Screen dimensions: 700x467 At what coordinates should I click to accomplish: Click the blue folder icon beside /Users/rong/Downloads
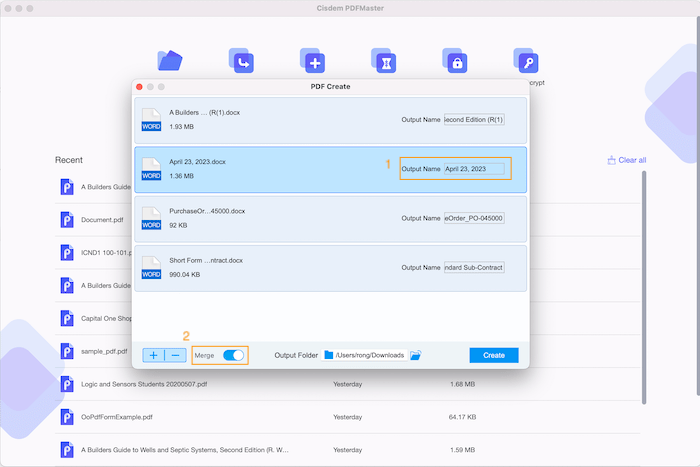[329, 355]
